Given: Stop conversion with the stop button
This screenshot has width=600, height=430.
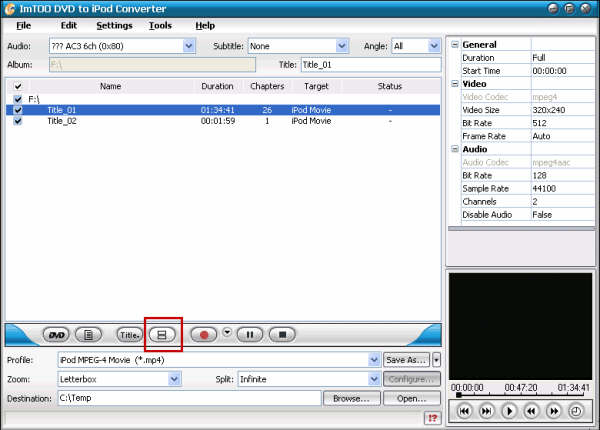Looking at the screenshot, I should tap(282, 335).
